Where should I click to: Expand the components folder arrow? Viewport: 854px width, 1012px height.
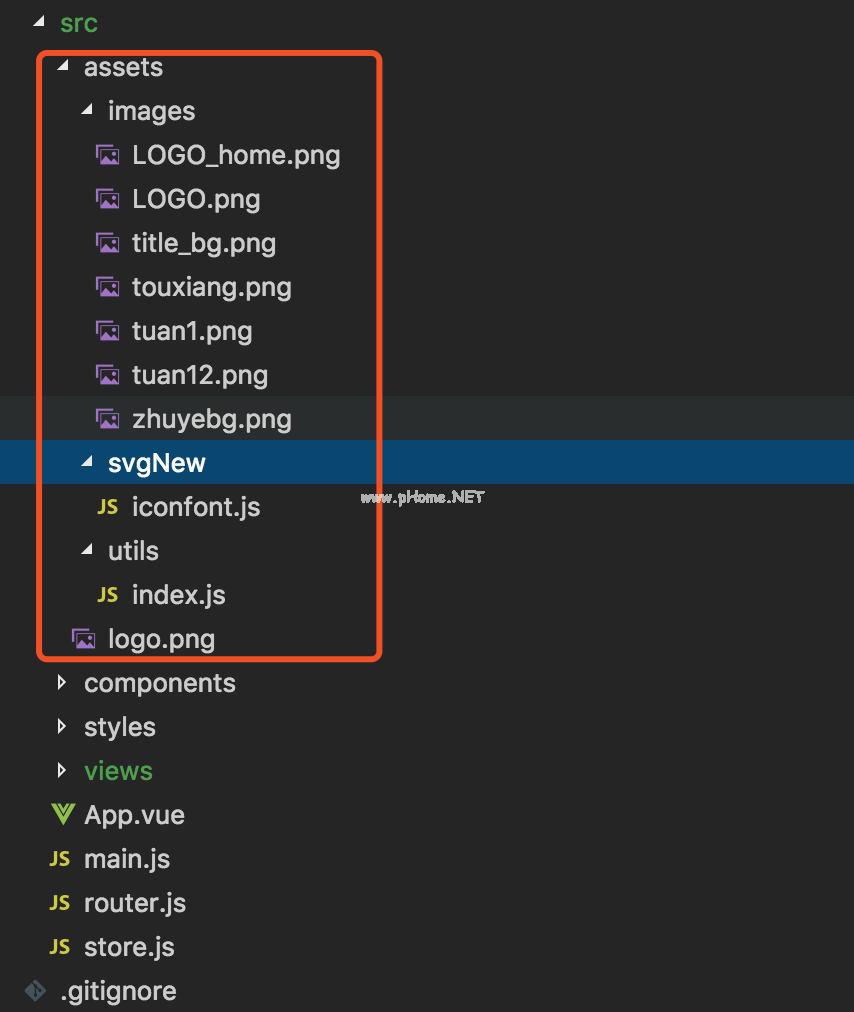(62, 683)
